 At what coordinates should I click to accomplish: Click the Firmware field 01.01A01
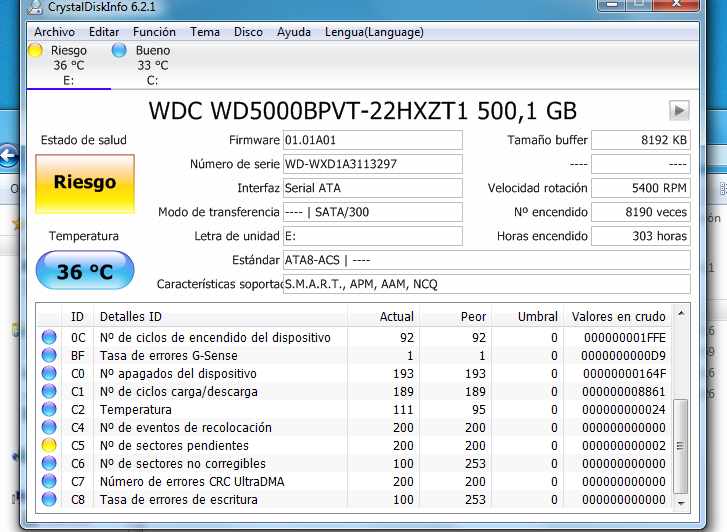click(x=373, y=140)
